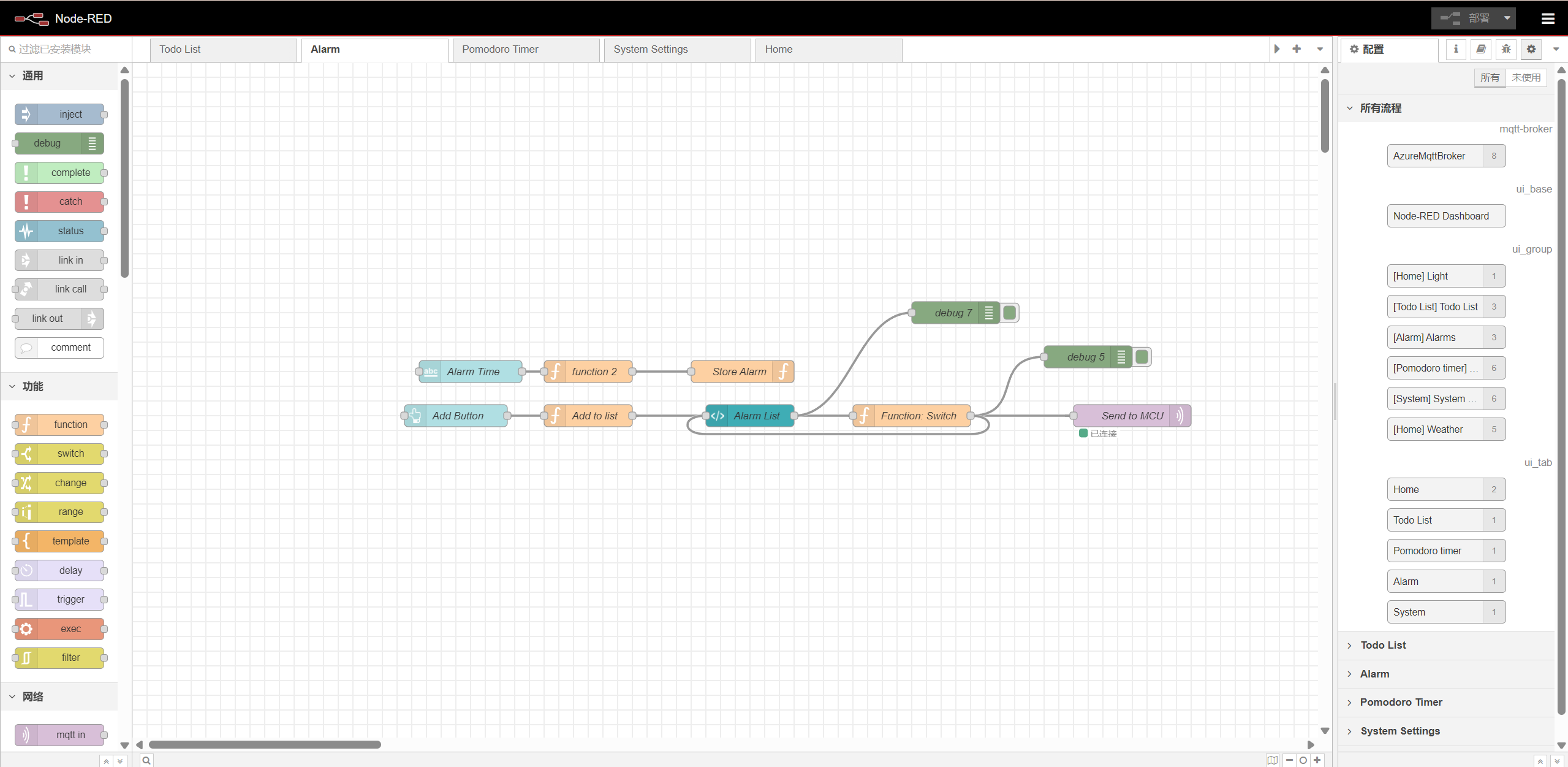Switch to the Pomodoro Timer flow tab

(500, 49)
